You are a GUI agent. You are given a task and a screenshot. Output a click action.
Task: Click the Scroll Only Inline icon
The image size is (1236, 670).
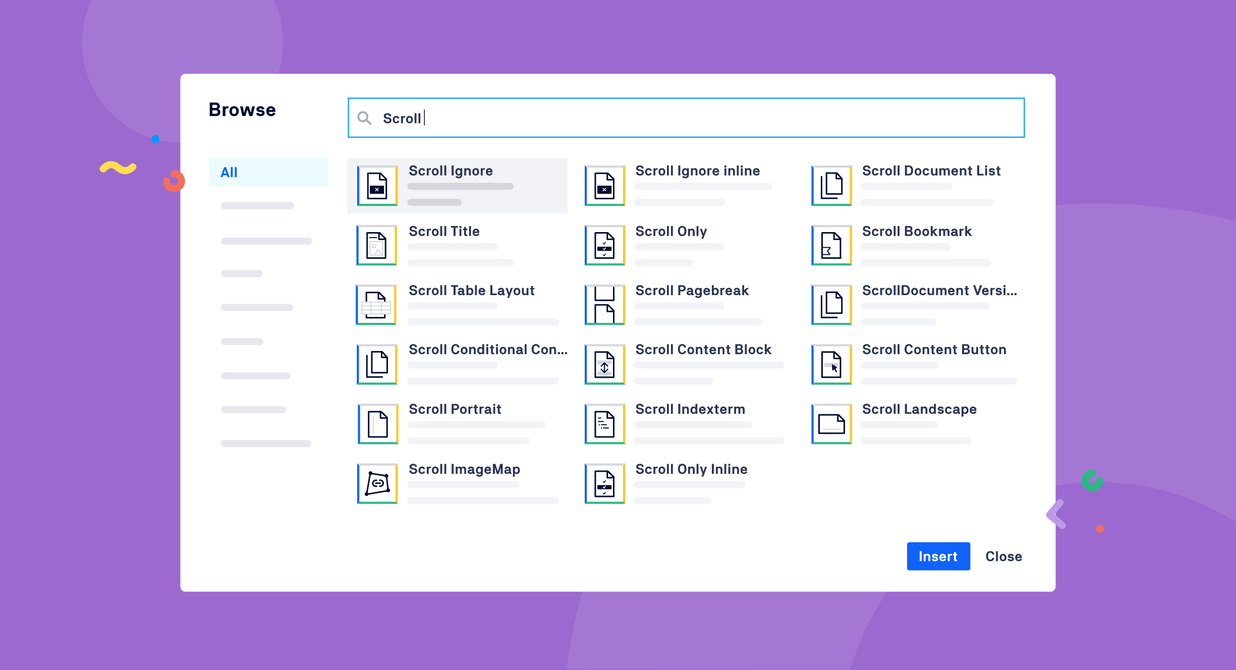604,484
